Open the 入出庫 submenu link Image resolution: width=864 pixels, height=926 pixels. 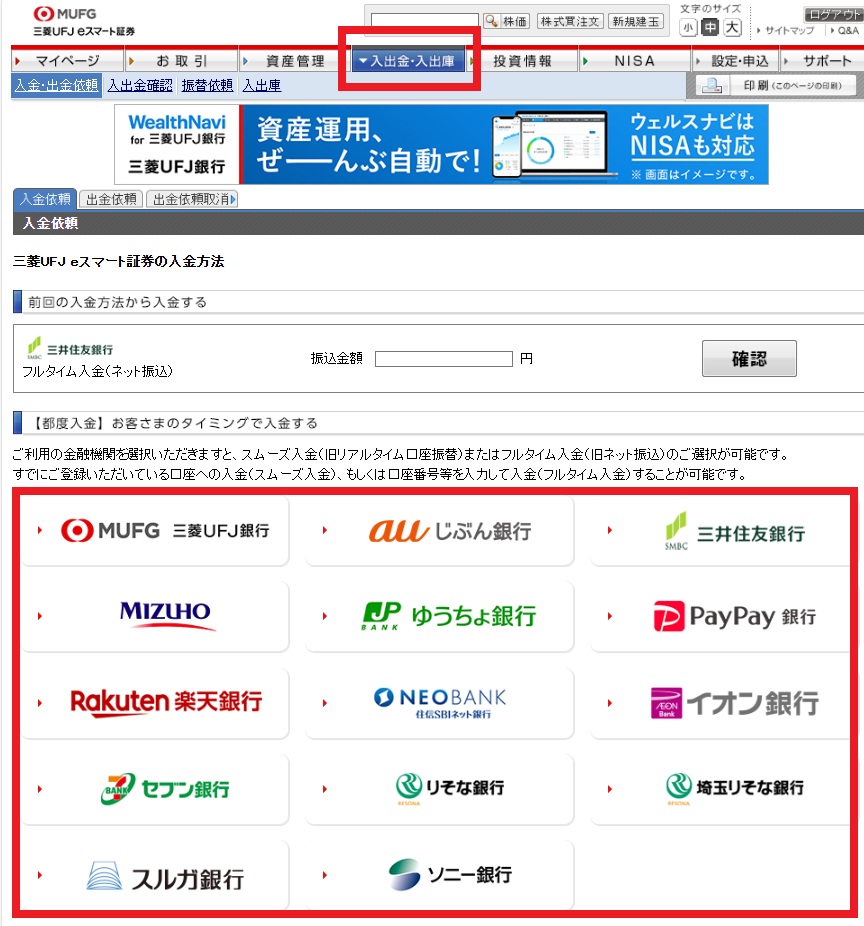(262, 86)
